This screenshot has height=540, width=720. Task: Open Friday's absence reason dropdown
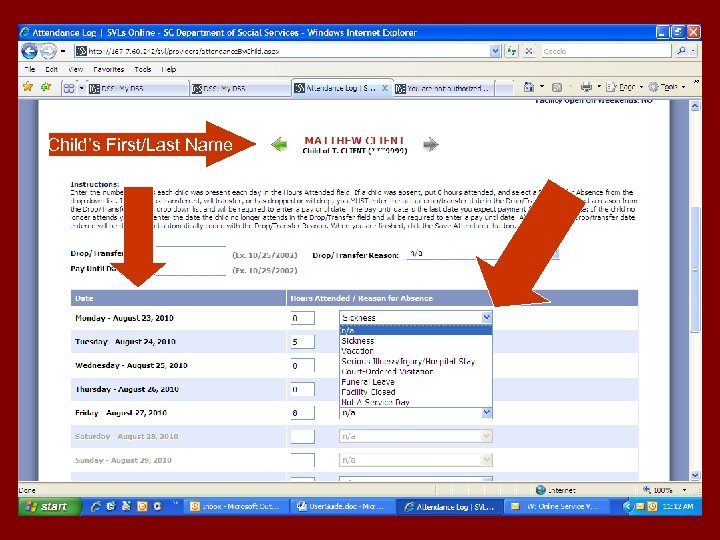tap(486, 413)
